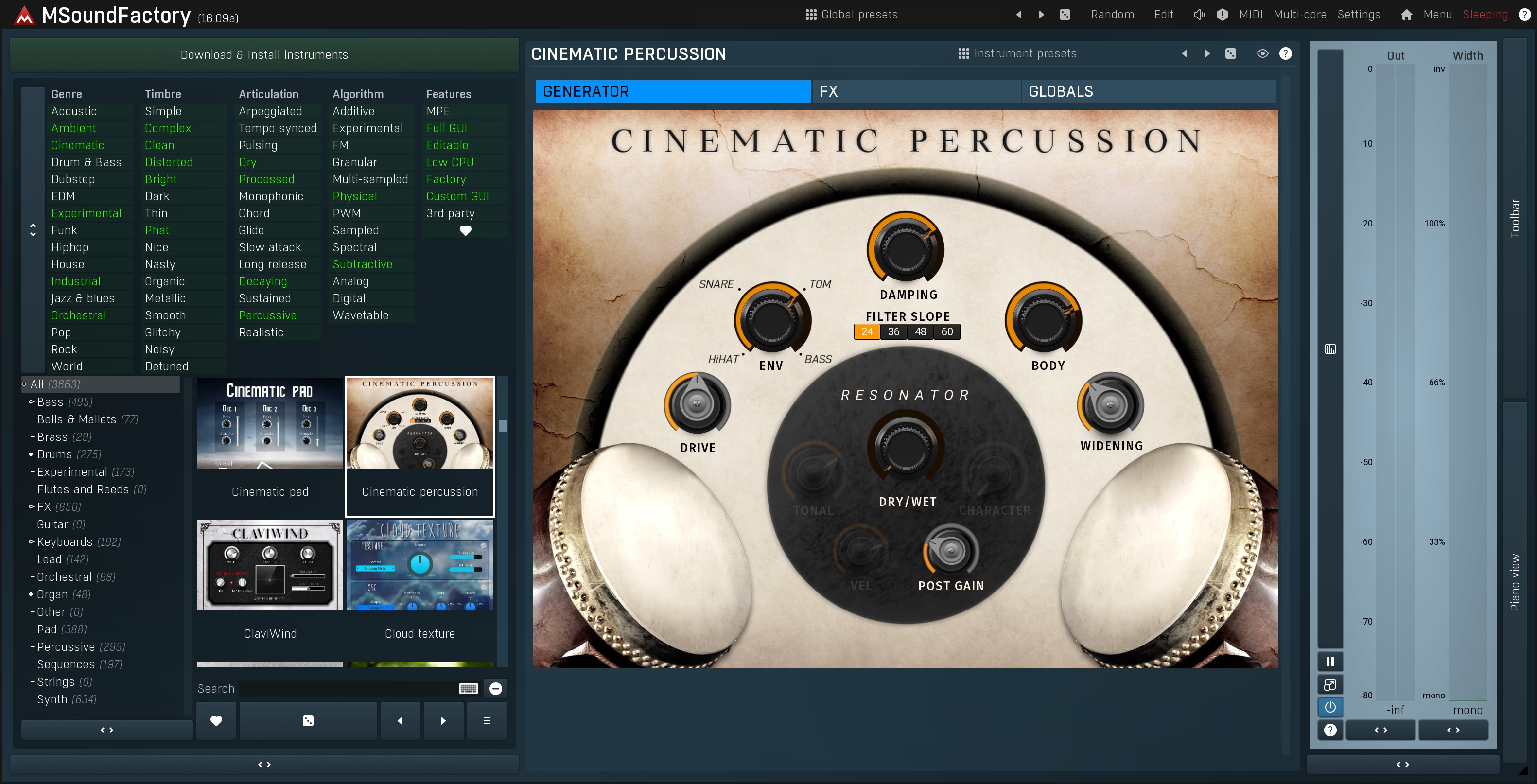
Task: Expand the Bass category tree node
Action: (x=31, y=402)
